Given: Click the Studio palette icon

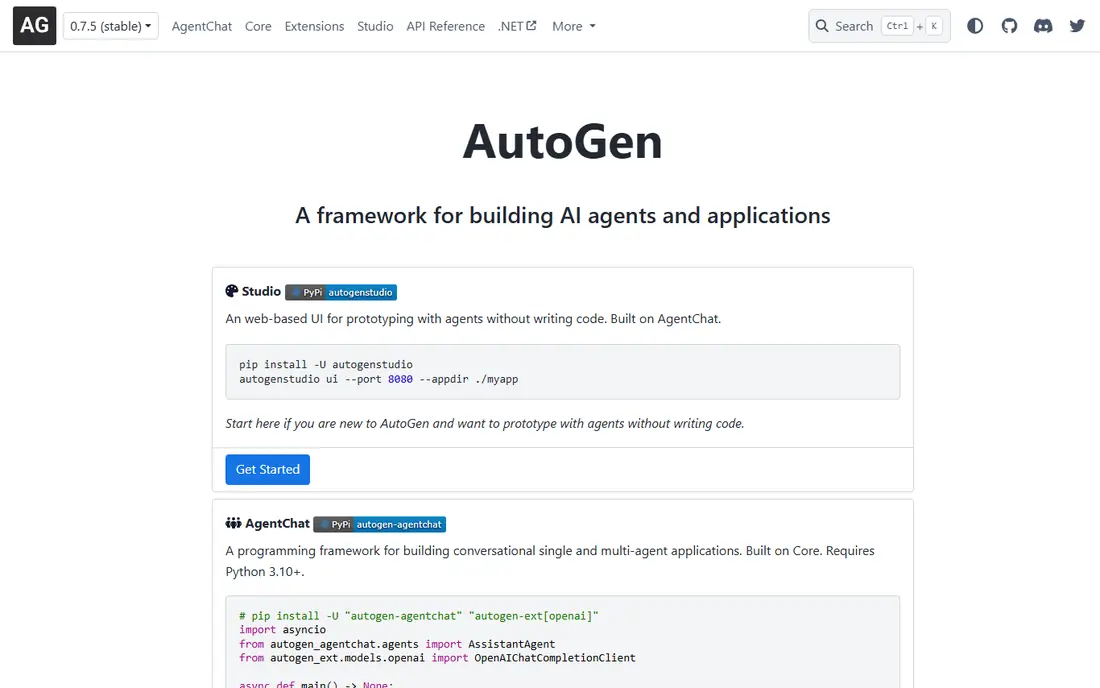Looking at the screenshot, I should [x=232, y=291].
